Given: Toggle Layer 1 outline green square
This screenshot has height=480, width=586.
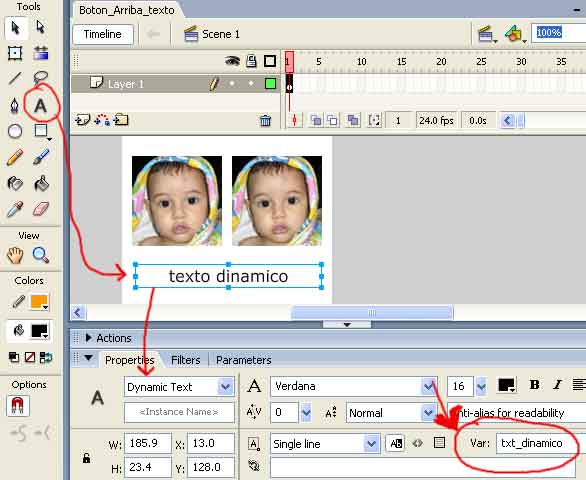Looking at the screenshot, I should coord(270,83).
